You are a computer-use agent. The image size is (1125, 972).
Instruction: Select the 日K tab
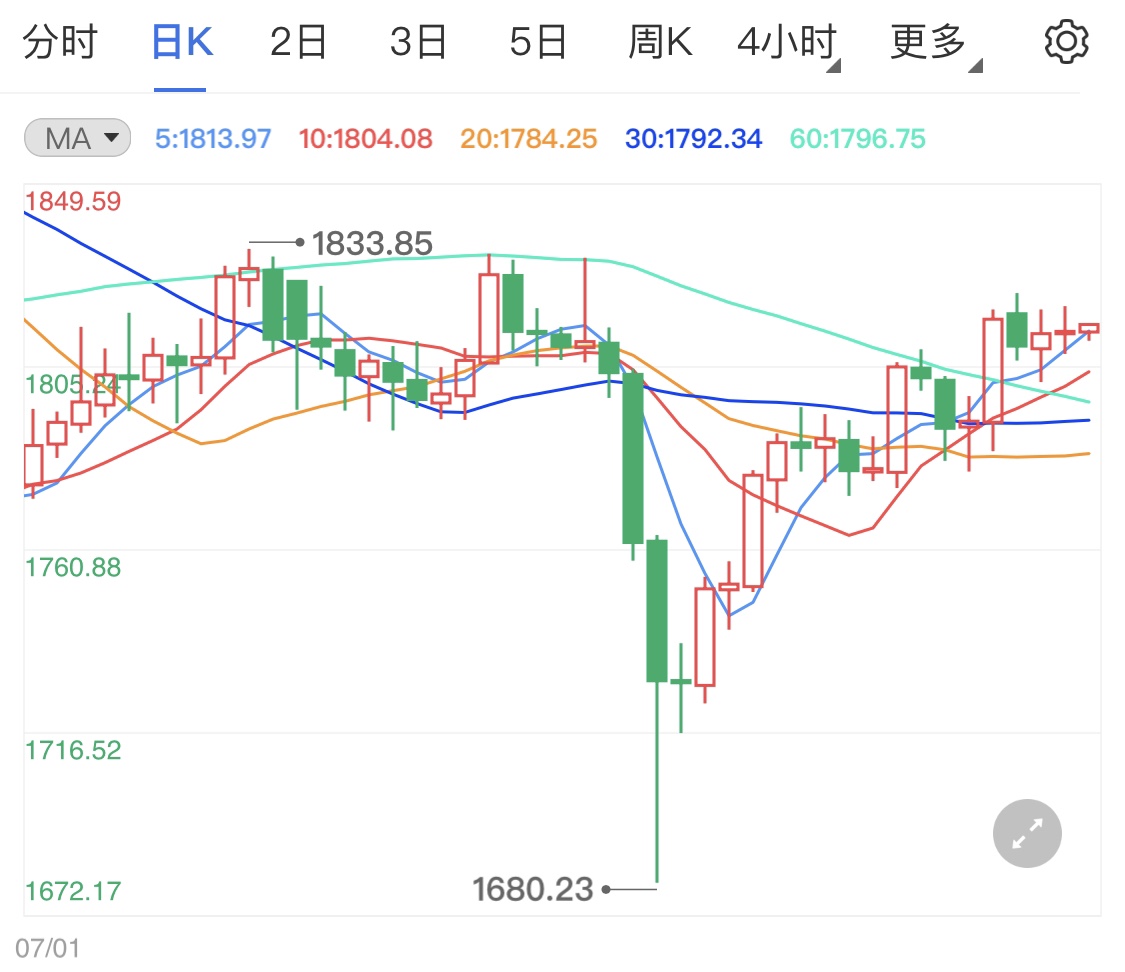[182, 42]
